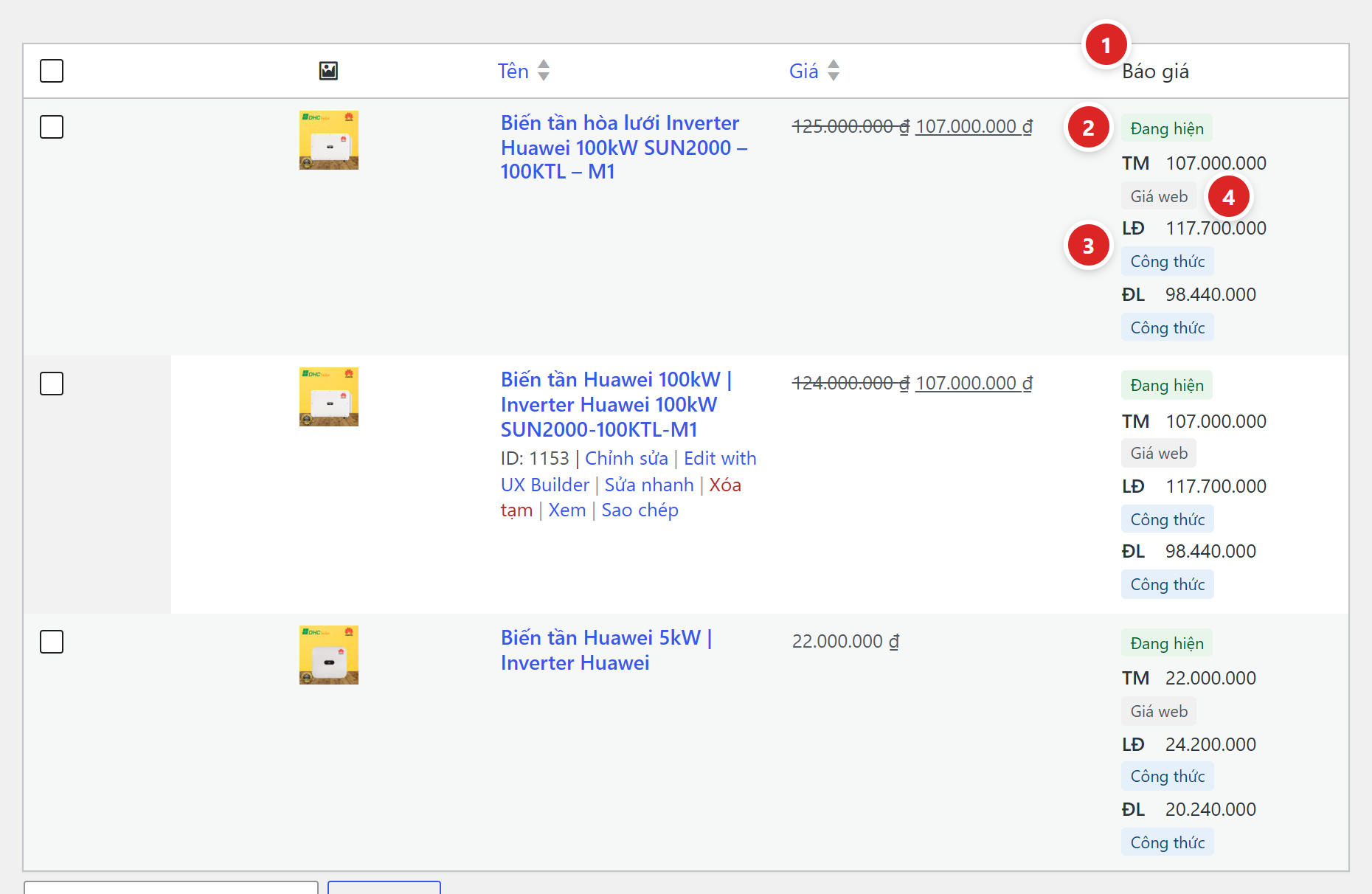
Task: Click red annotation marker number 1
Action: pos(1106,46)
